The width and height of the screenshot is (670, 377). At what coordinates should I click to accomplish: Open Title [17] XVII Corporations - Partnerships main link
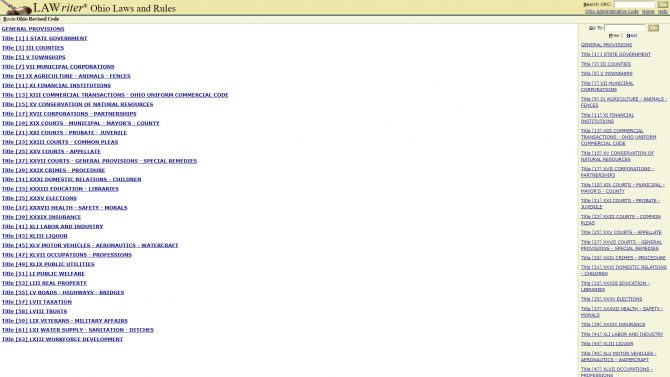tap(69, 114)
